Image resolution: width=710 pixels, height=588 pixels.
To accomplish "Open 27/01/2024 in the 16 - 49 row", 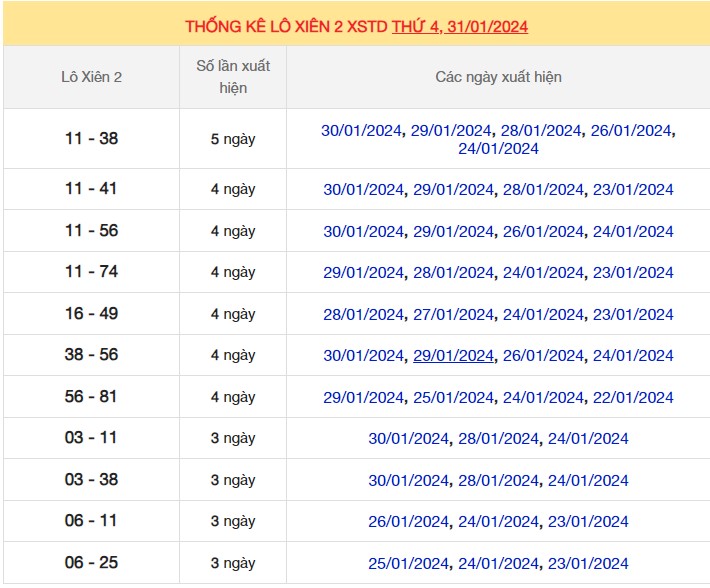I will coord(453,314).
